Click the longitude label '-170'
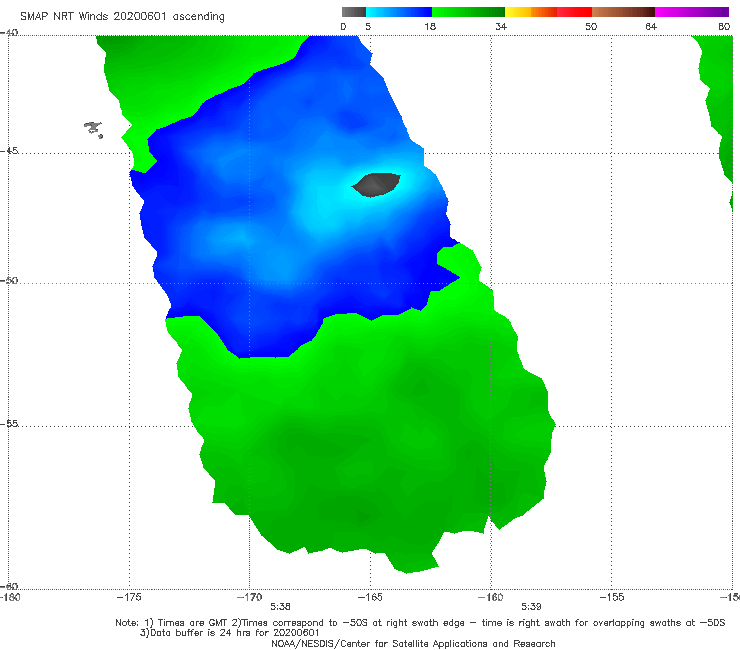Image resolution: width=740 pixels, height=650 pixels. (x=250, y=597)
